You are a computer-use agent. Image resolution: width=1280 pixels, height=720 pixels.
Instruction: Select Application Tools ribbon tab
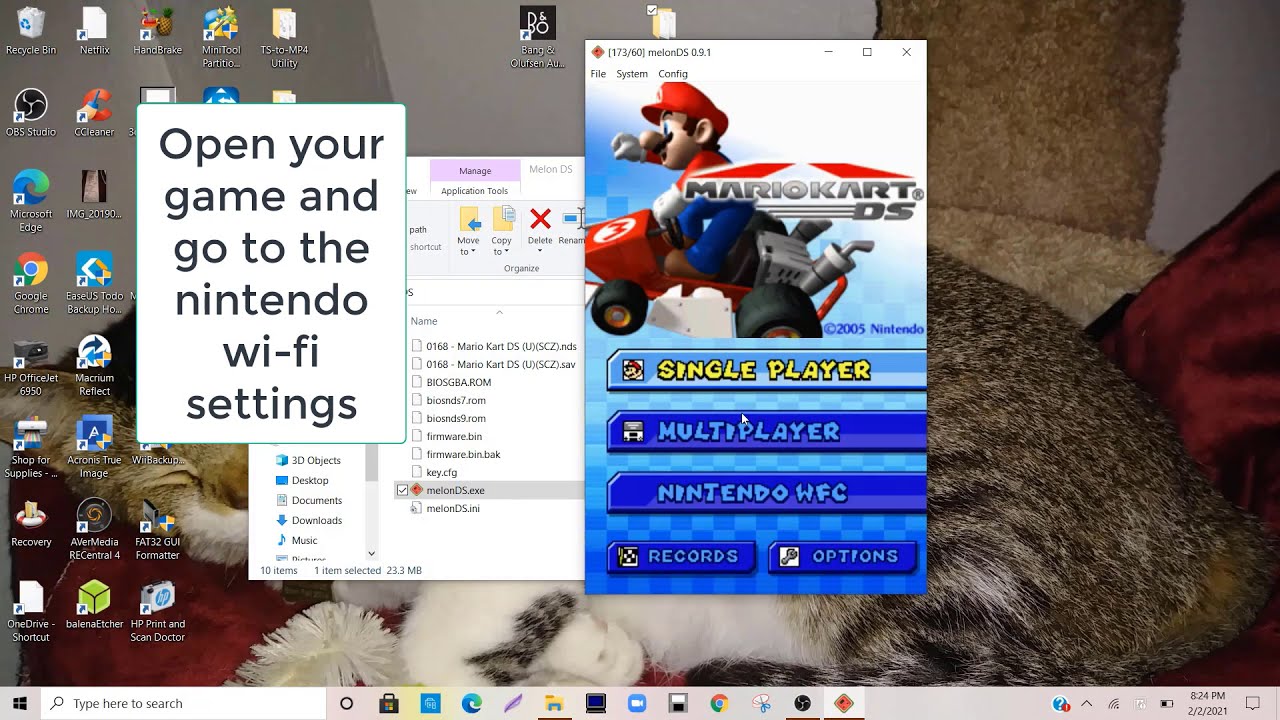pos(475,191)
